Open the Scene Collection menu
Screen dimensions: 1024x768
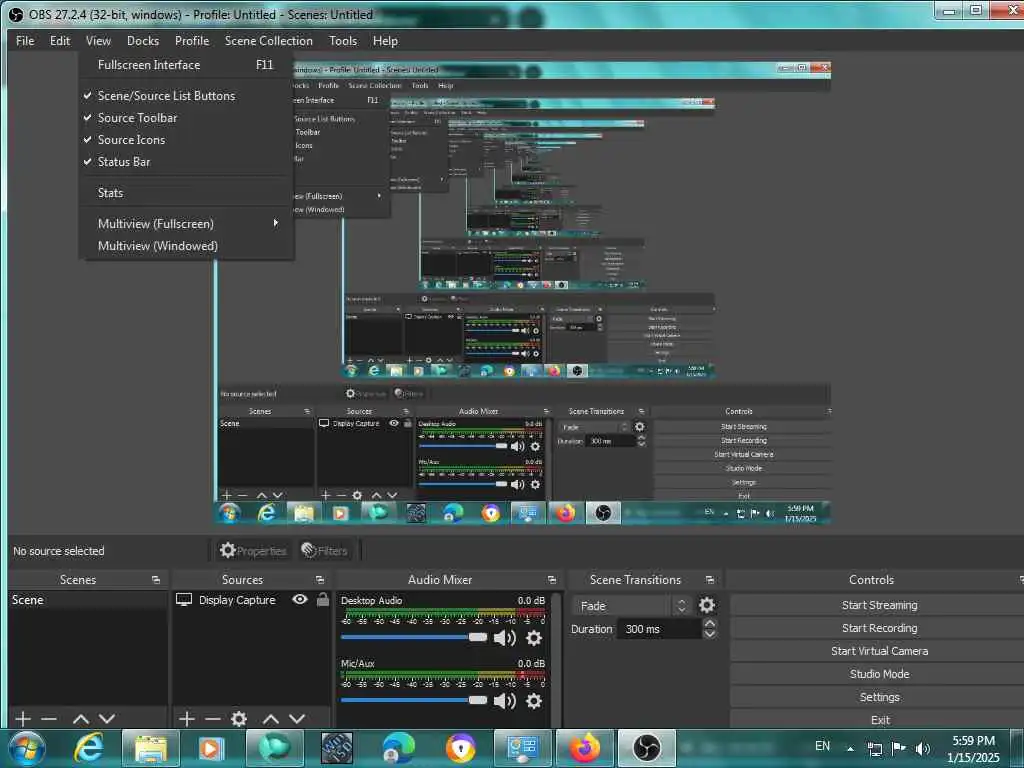[x=268, y=40]
